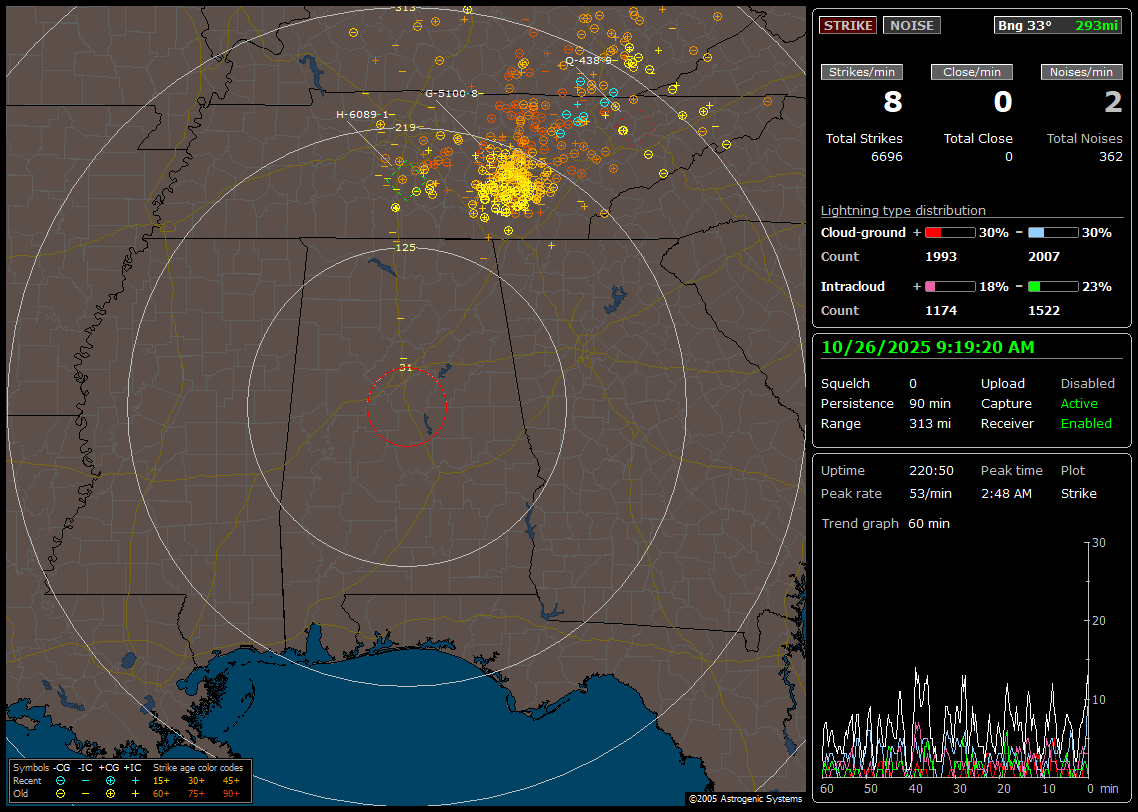Click the bearing and distance readout box
Viewport: 1138px width, 812px height.
click(1057, 25)
